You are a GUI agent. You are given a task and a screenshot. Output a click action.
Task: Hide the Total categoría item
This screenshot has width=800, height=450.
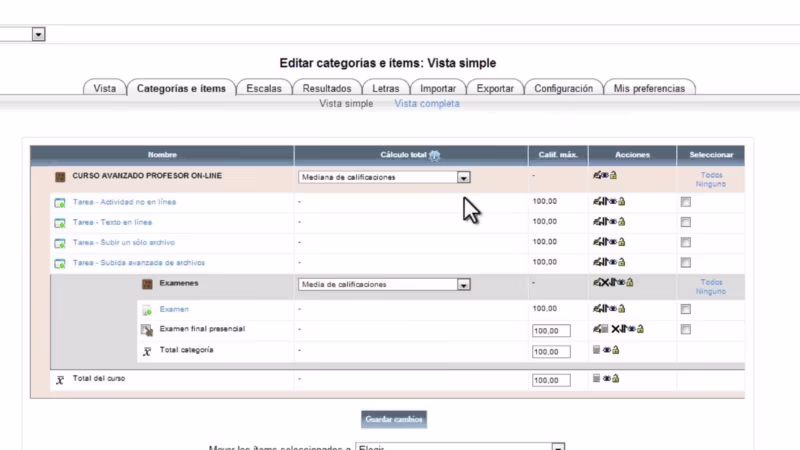coord(607,349)
